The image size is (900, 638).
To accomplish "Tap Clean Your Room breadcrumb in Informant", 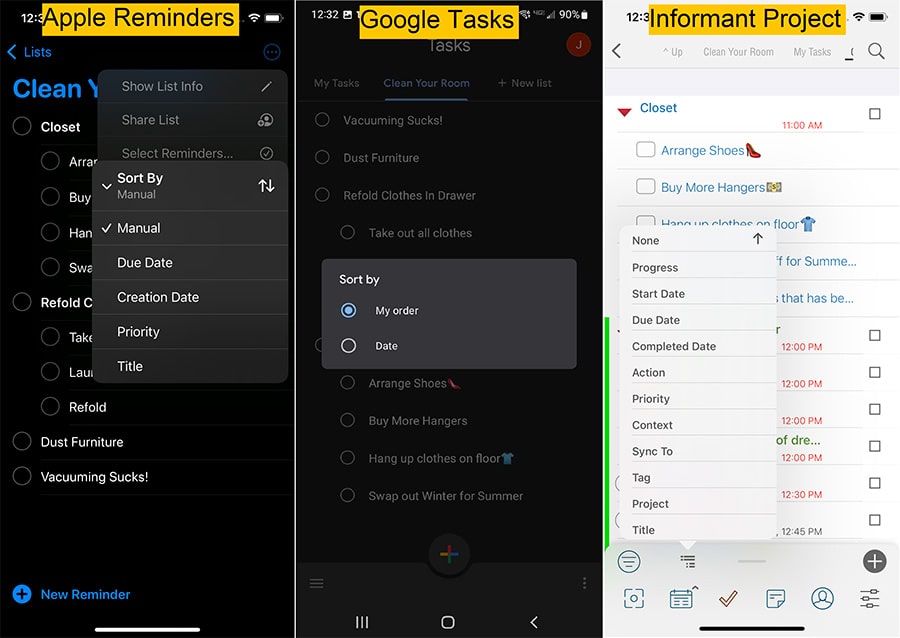I will [738, 52].
